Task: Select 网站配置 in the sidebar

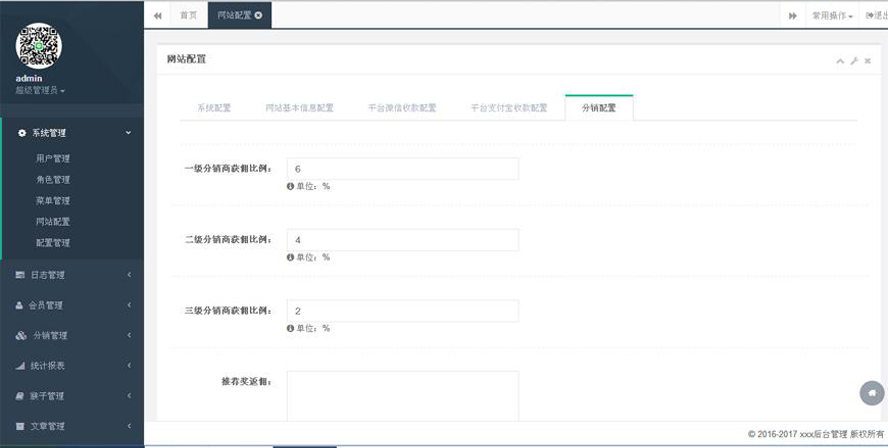Action: 53,221
